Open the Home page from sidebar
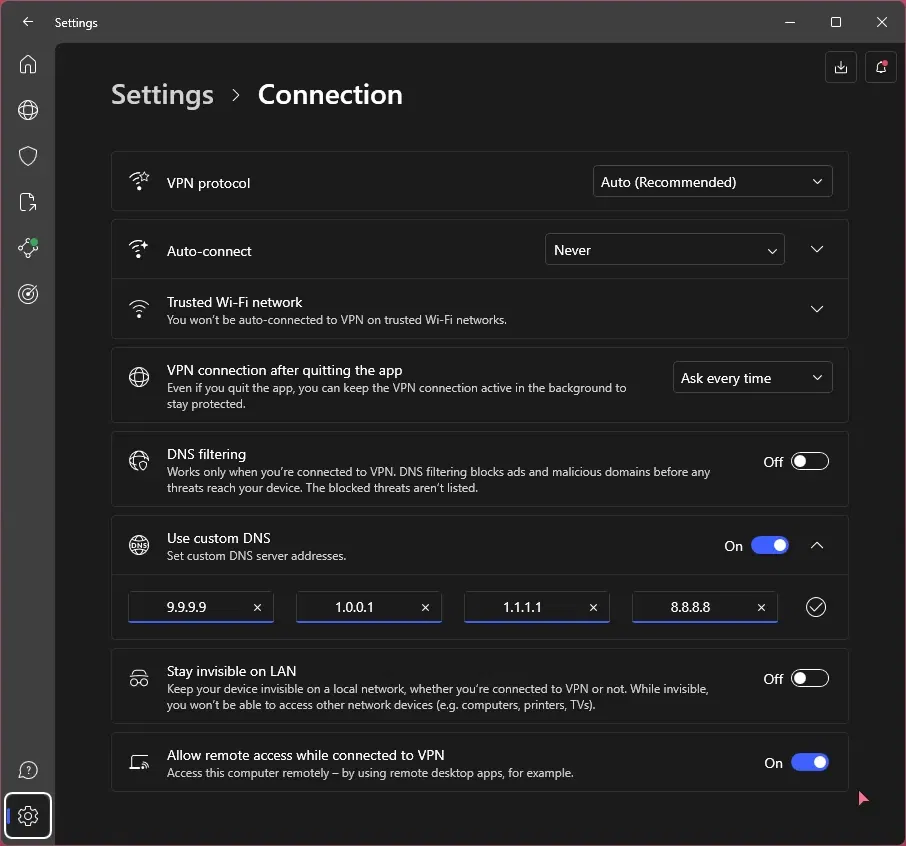The width and height of the screenshot is (906, 846). 28,64
